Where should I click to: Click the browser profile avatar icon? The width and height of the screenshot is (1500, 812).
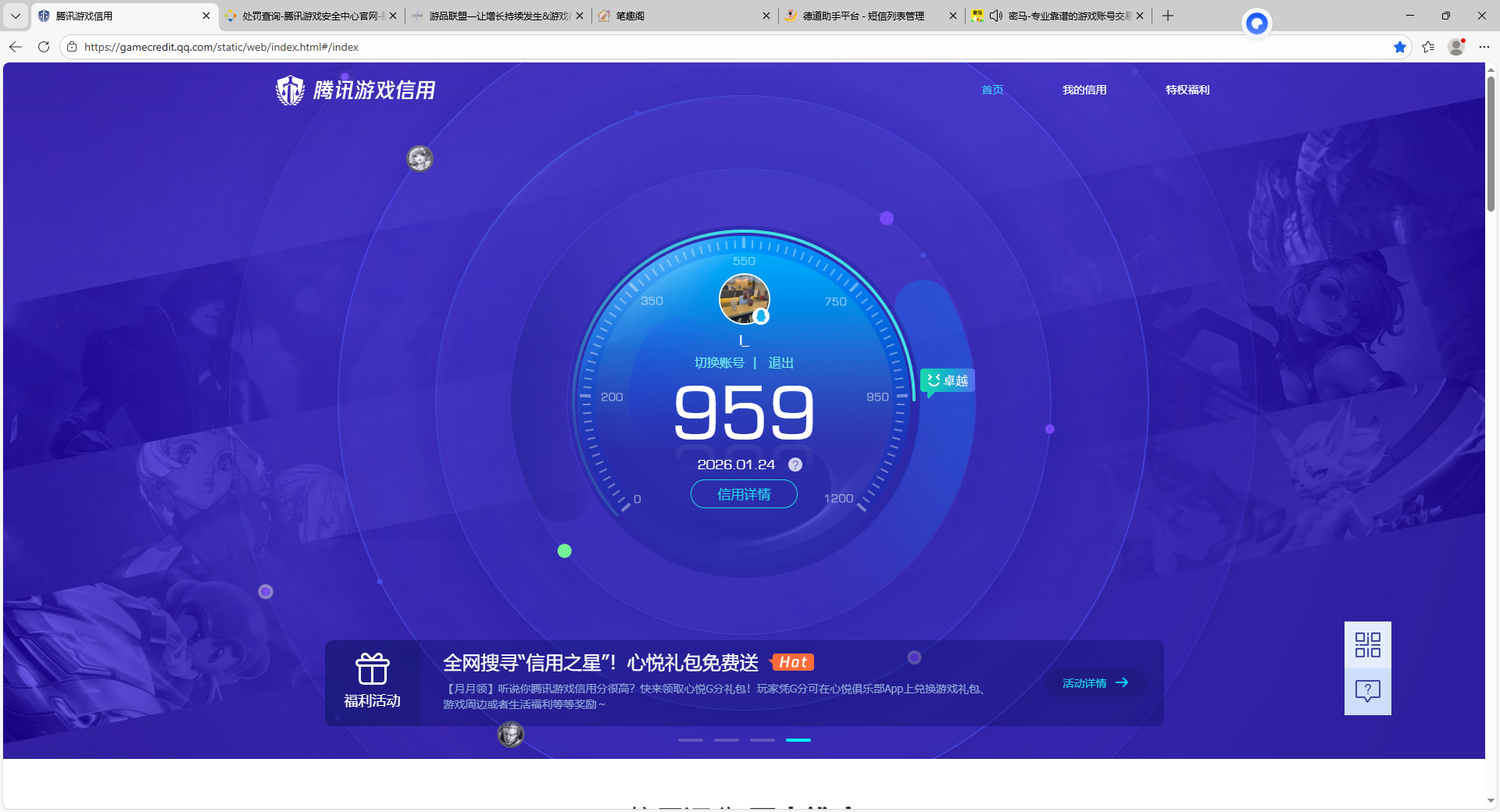(1456, 47)
